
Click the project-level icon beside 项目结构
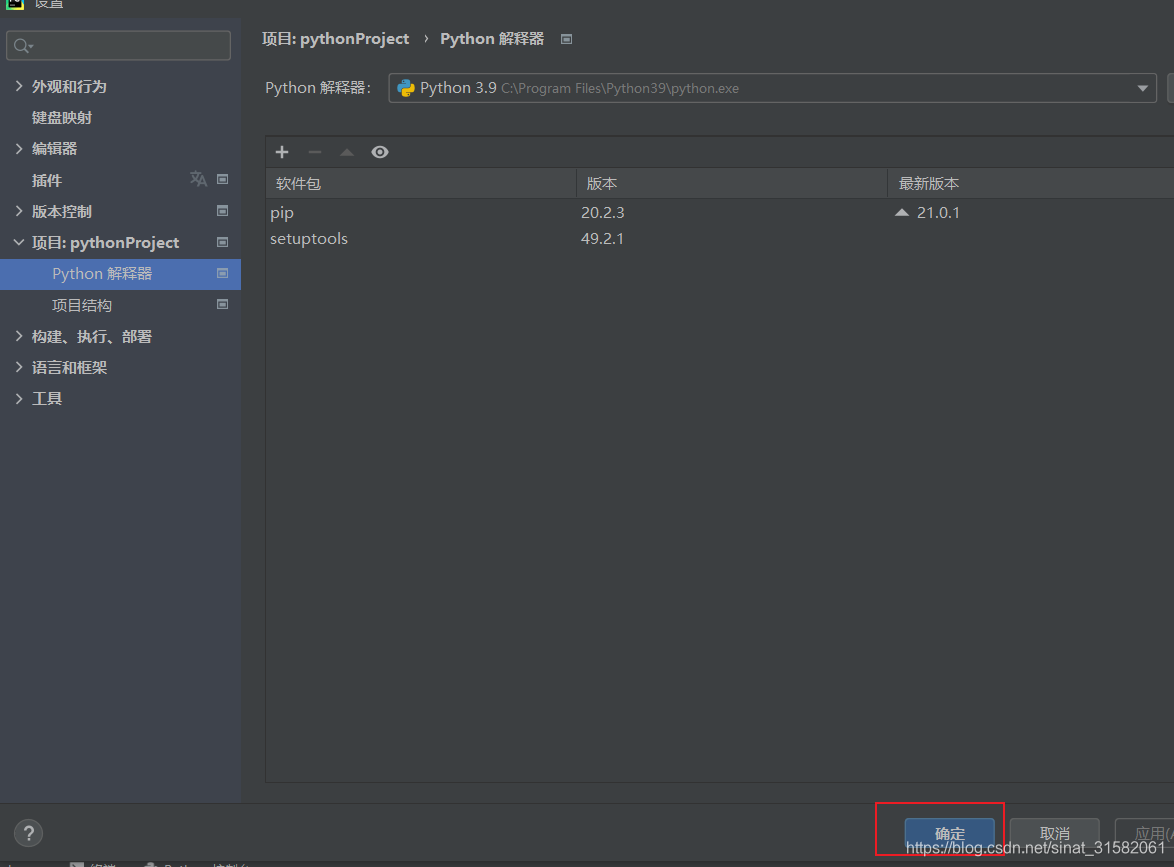[222, 304]
